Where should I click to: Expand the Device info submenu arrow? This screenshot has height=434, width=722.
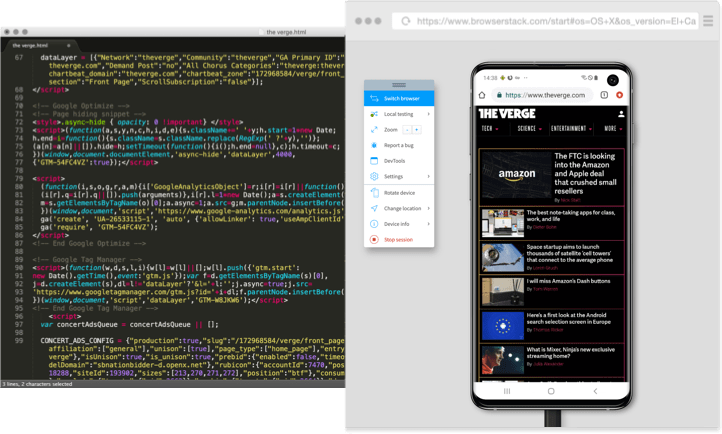point(428,224)
